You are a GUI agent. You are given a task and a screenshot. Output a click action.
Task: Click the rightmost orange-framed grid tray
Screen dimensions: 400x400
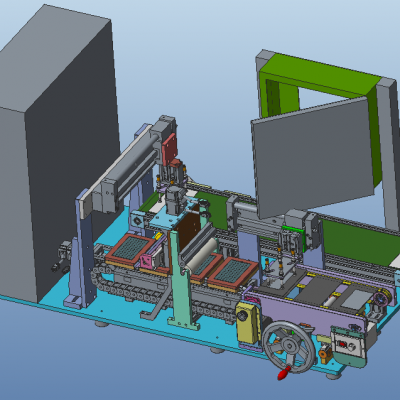(x=233, y=273)
